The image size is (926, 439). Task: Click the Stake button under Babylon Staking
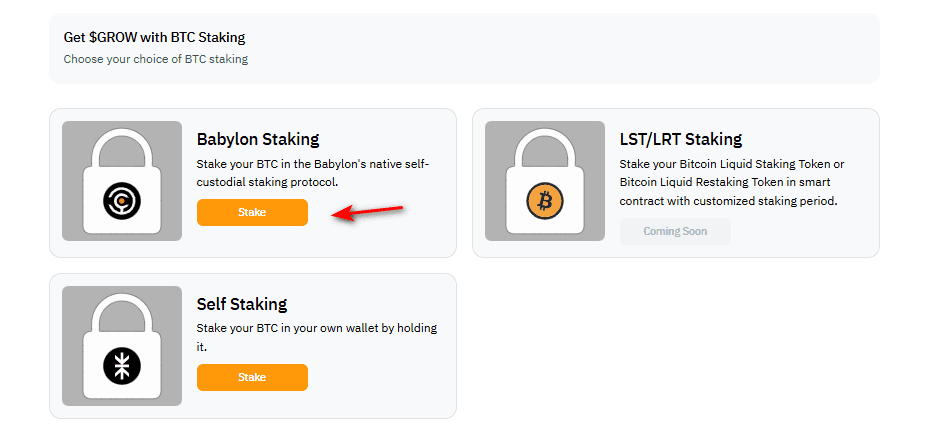252,213
